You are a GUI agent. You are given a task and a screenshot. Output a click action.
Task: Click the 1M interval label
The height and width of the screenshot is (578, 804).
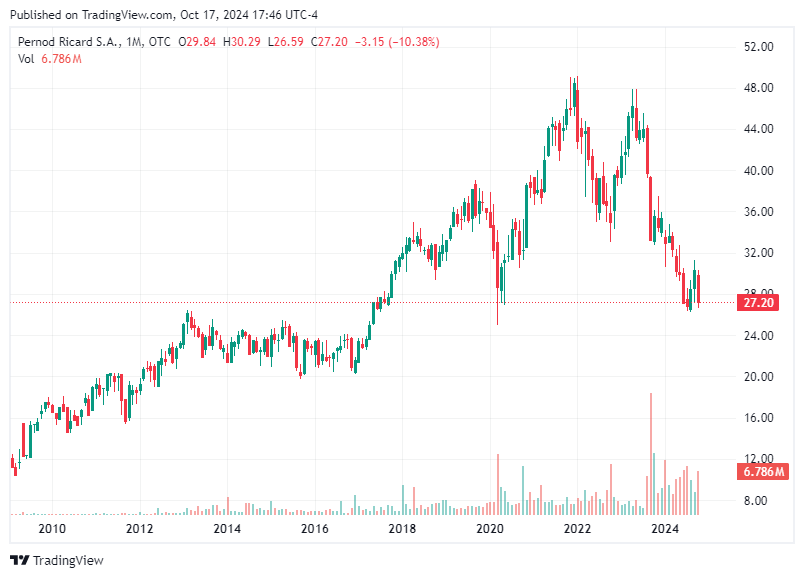(x=135, y=42)
